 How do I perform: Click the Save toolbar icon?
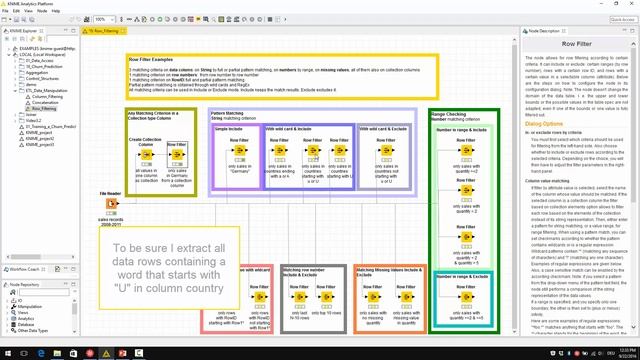[x=16, y=19]
